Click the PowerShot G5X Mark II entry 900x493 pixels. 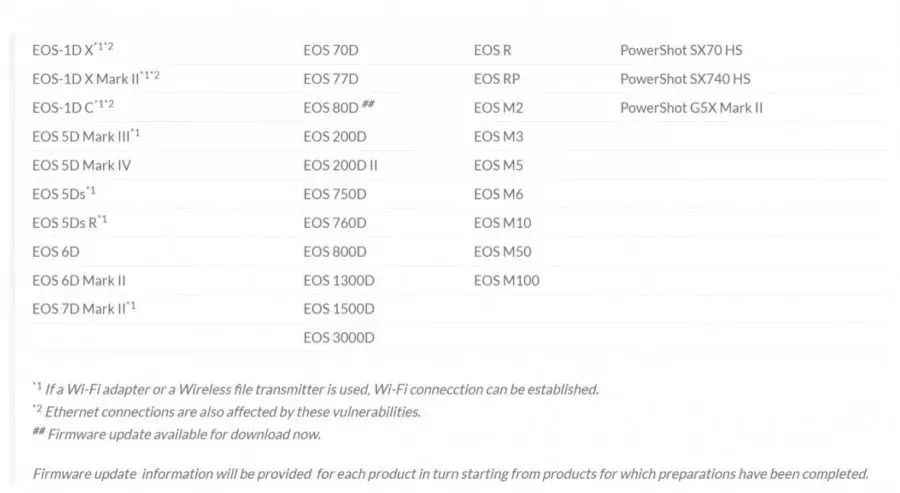pos(691,108)
